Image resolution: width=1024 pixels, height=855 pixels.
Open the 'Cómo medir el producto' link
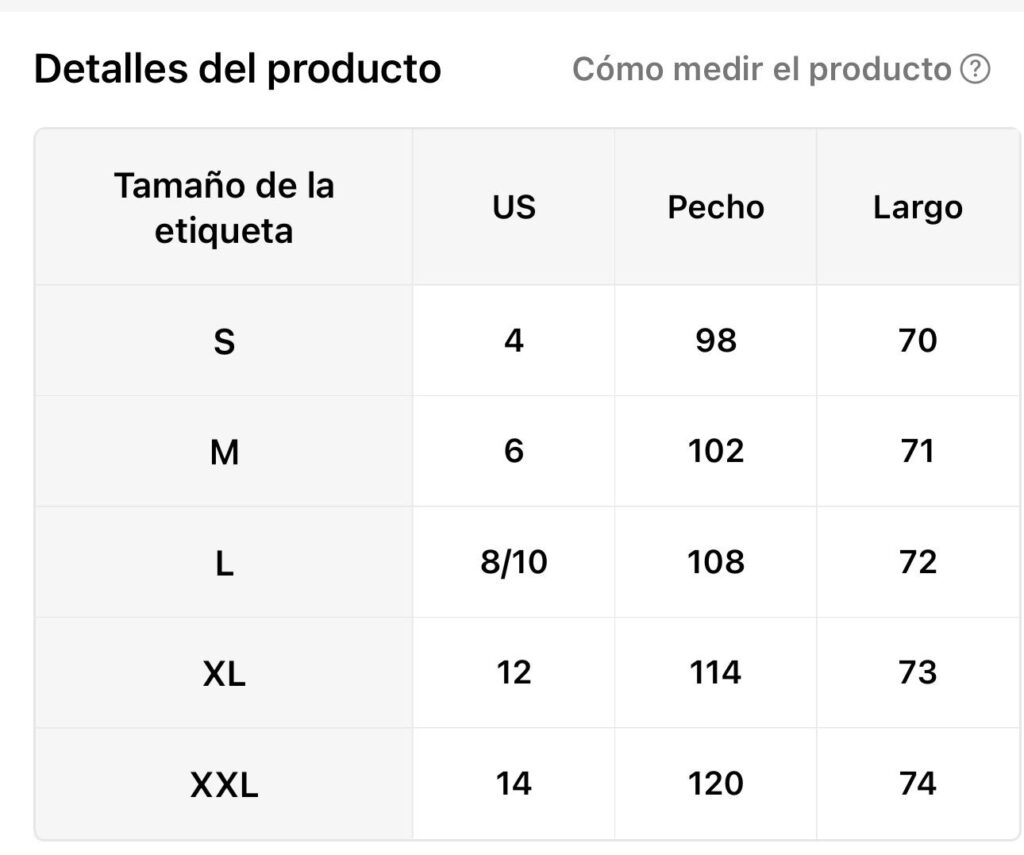(761, 69)
